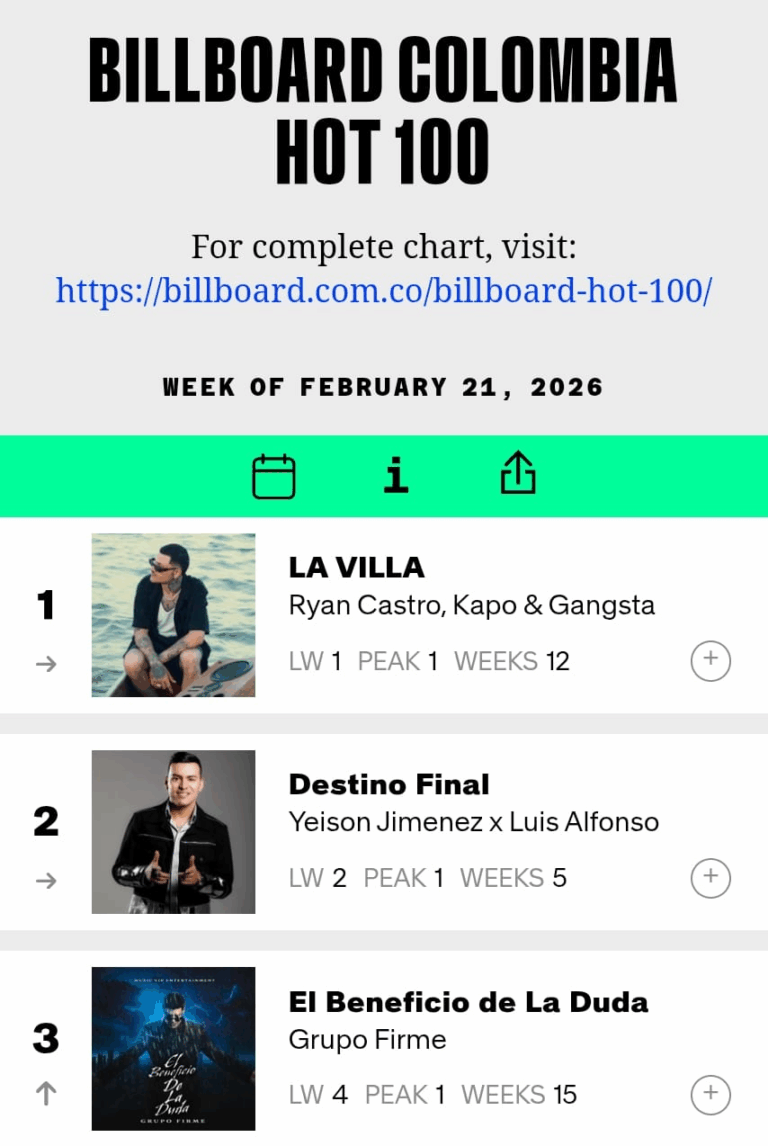Open Destino Final cover art thumbnail
Screen dimensions: 768x1146
pyautogui.click(x=173, y=832)
